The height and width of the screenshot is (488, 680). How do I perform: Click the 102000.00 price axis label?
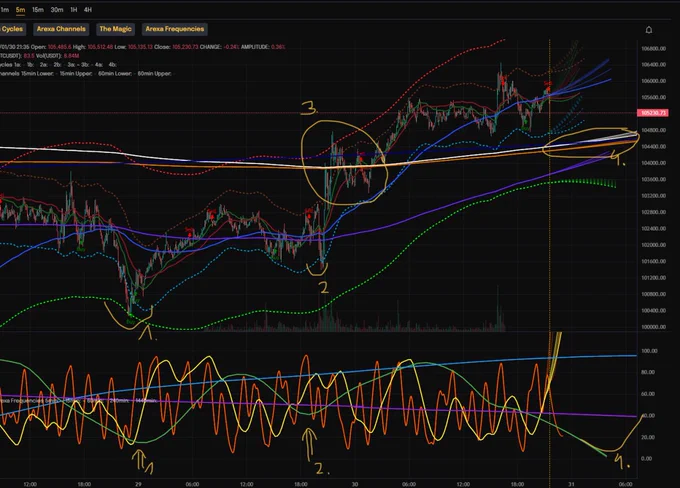[x=654, y=245]
